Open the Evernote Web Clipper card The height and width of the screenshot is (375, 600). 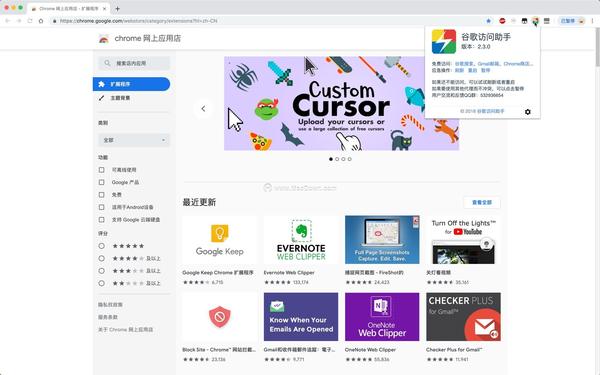(x=301, y=251)
